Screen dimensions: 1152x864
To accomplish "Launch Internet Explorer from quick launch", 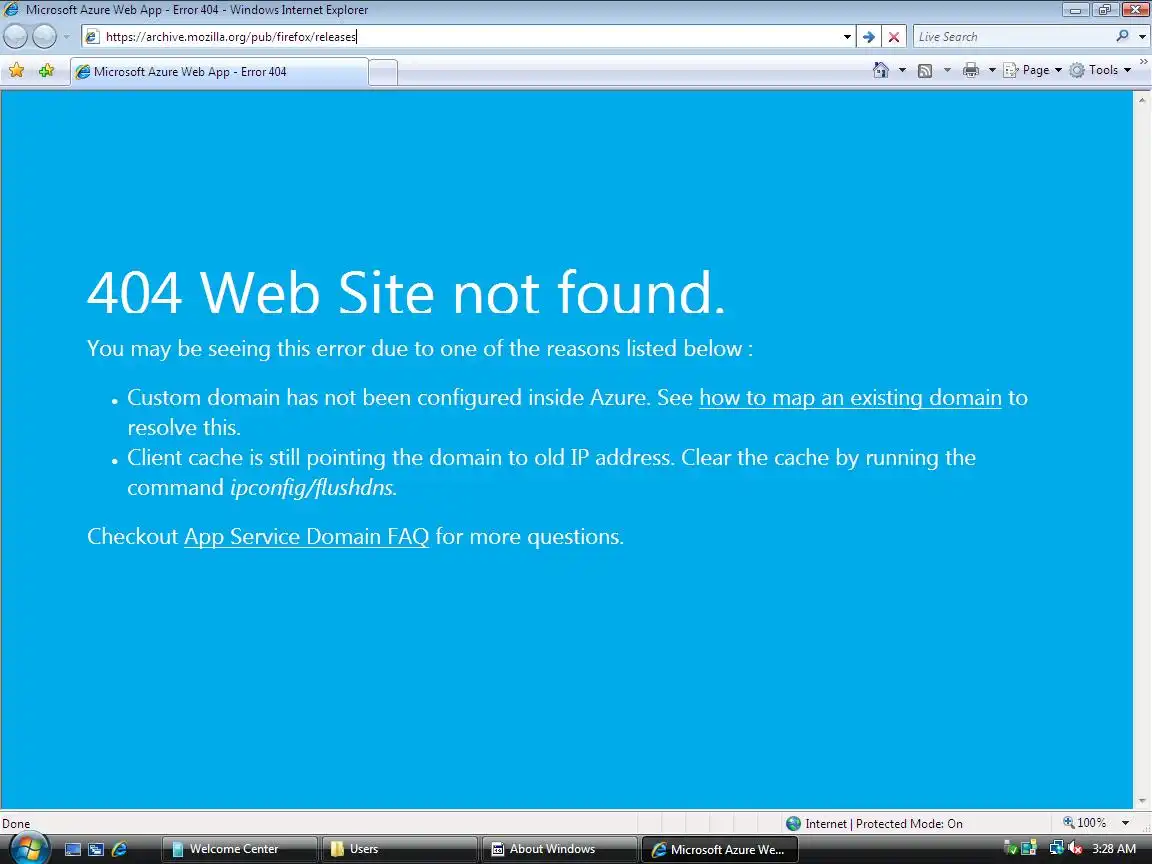I will tap(119, 849).
